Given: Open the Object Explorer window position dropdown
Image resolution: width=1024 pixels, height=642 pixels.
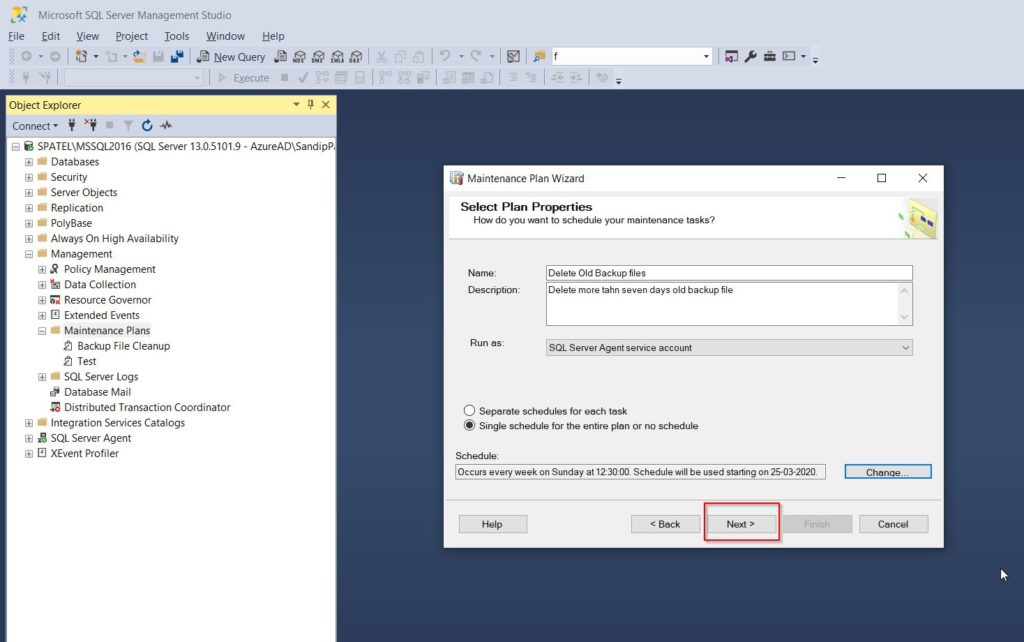Looking at the screenshot, I should point(296,104).
